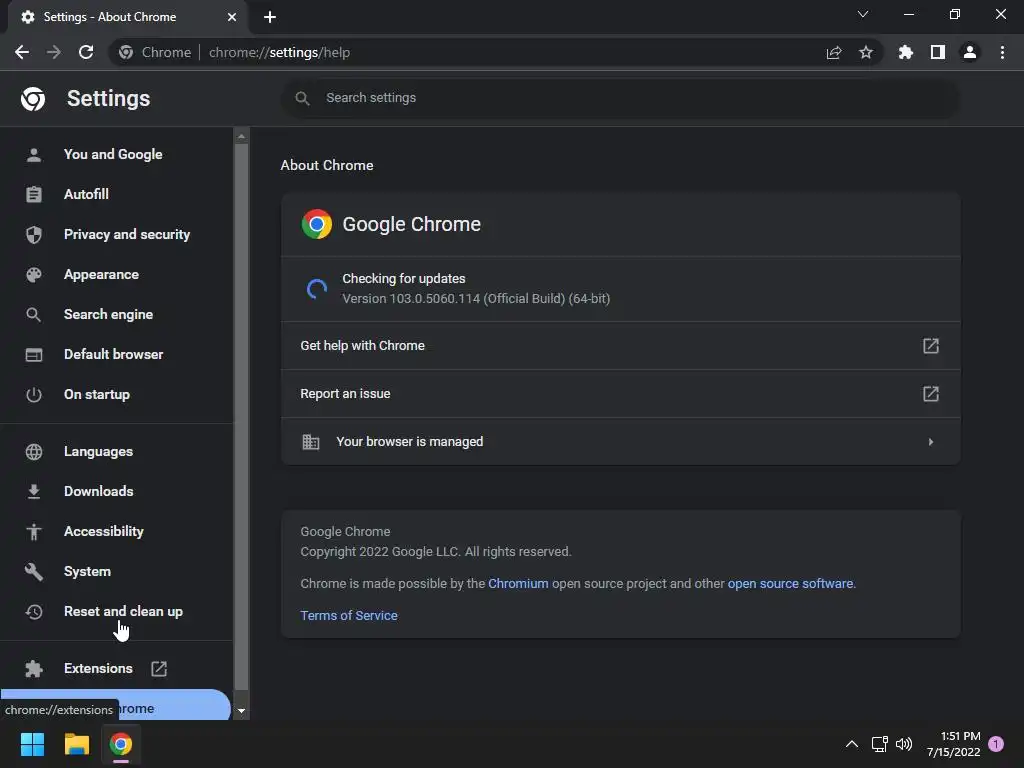
Task: Select the Settings - About Chrome tab
Action: [x=127, y=17]
